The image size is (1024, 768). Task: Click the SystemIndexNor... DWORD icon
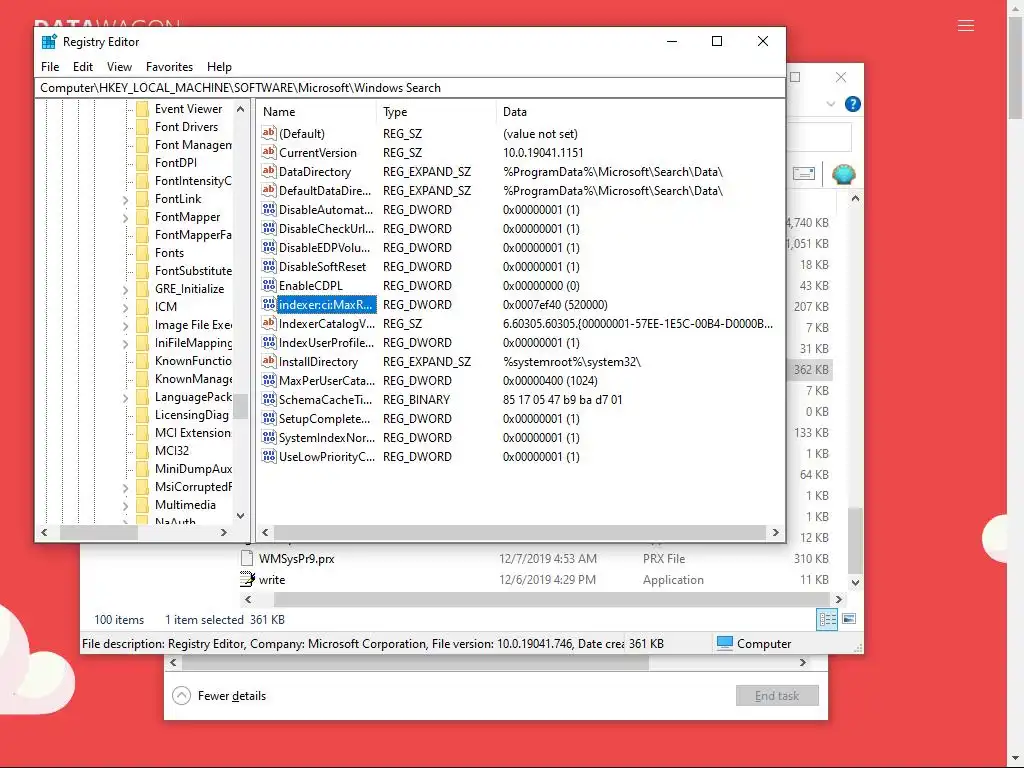(268, 437)
